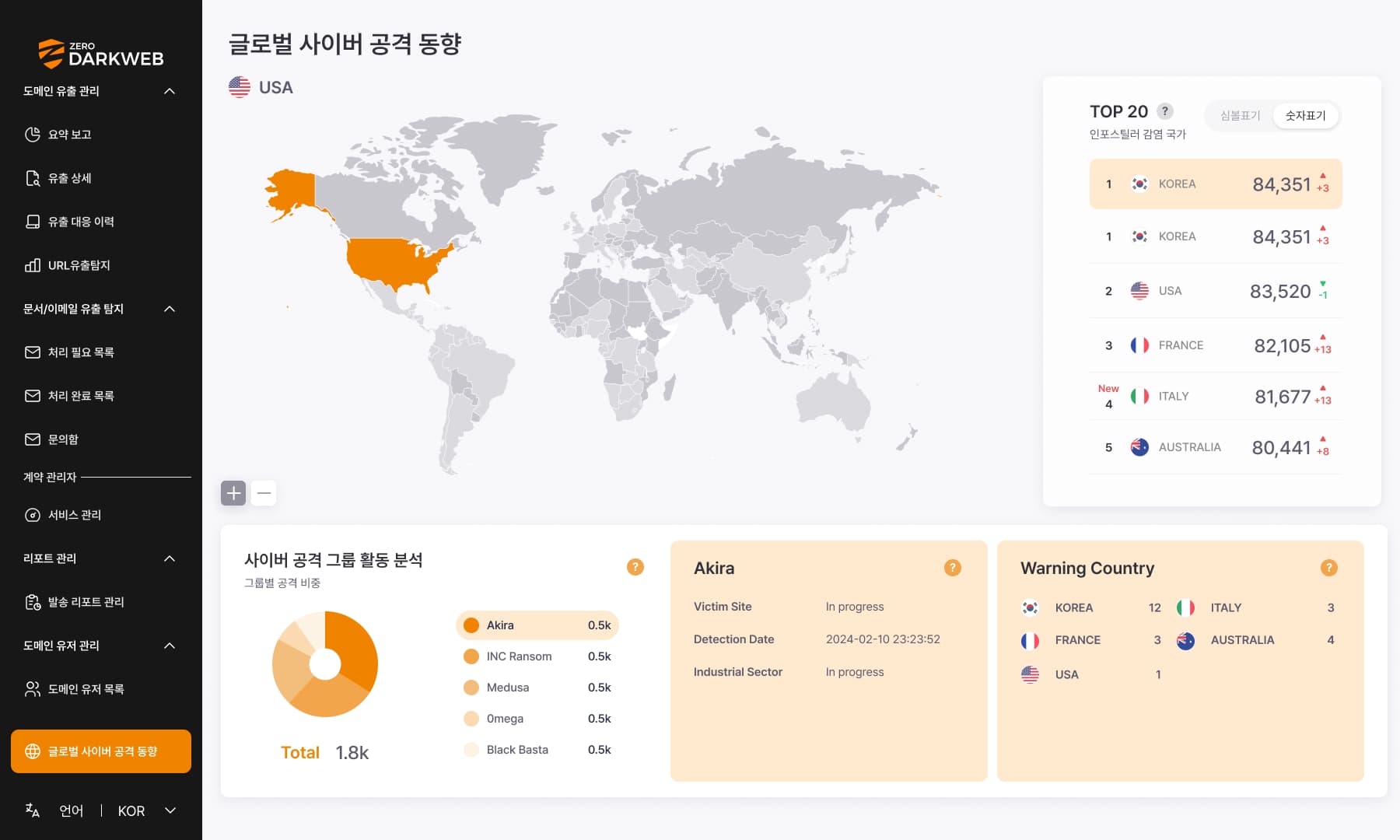Select the FRANCE row in TOP 20
Screen dimensions: 1400x840
pos(1216,345)
